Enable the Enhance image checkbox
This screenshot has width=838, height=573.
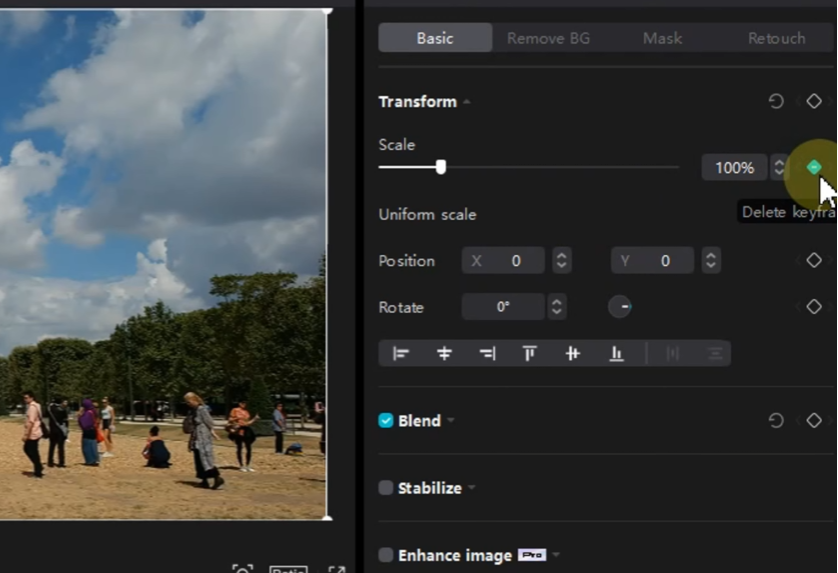click(386, 555)
